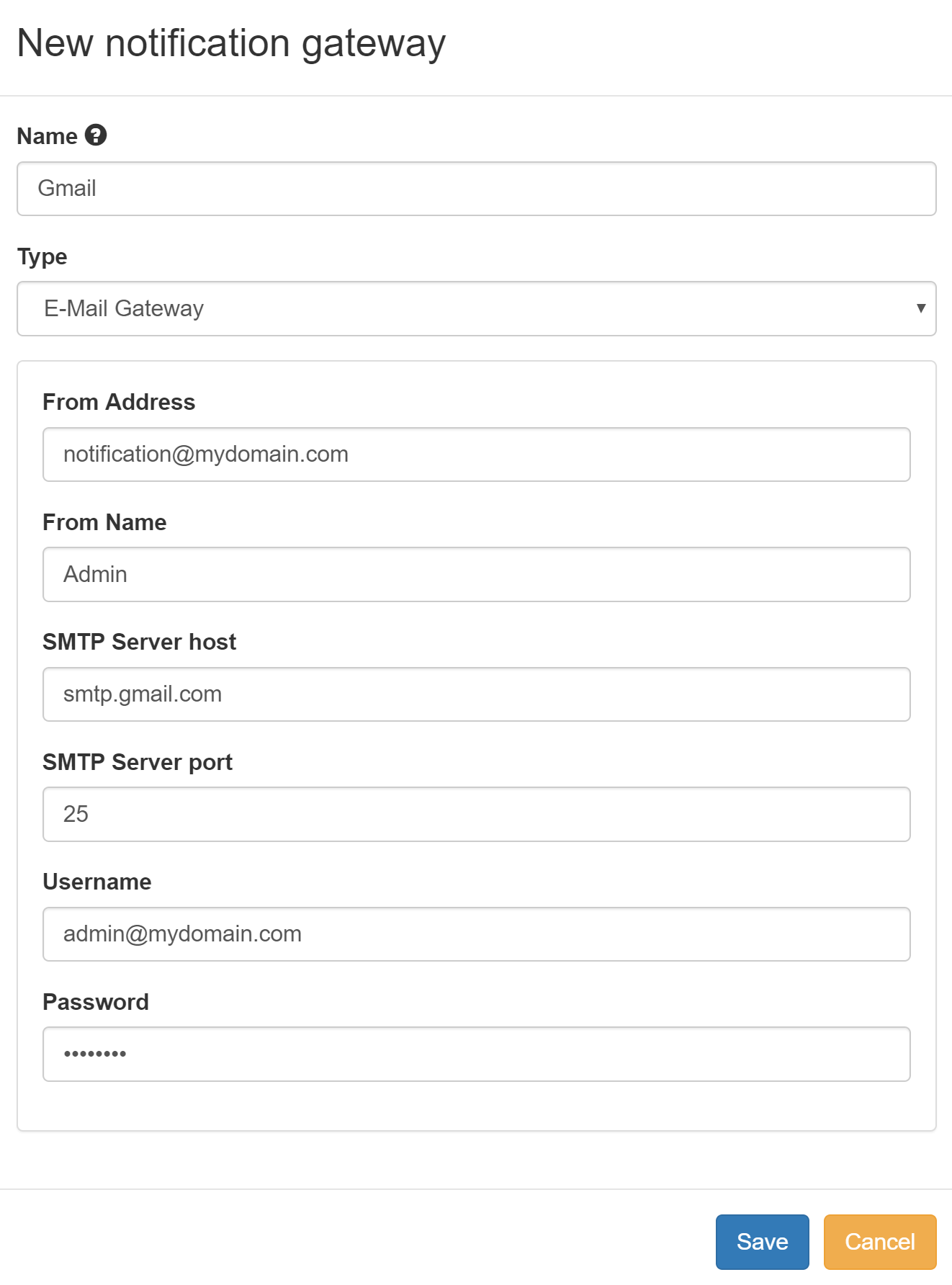Select the masked Password field
The height and width of the screenshot is (1285, 952).
coord(476,1054)
